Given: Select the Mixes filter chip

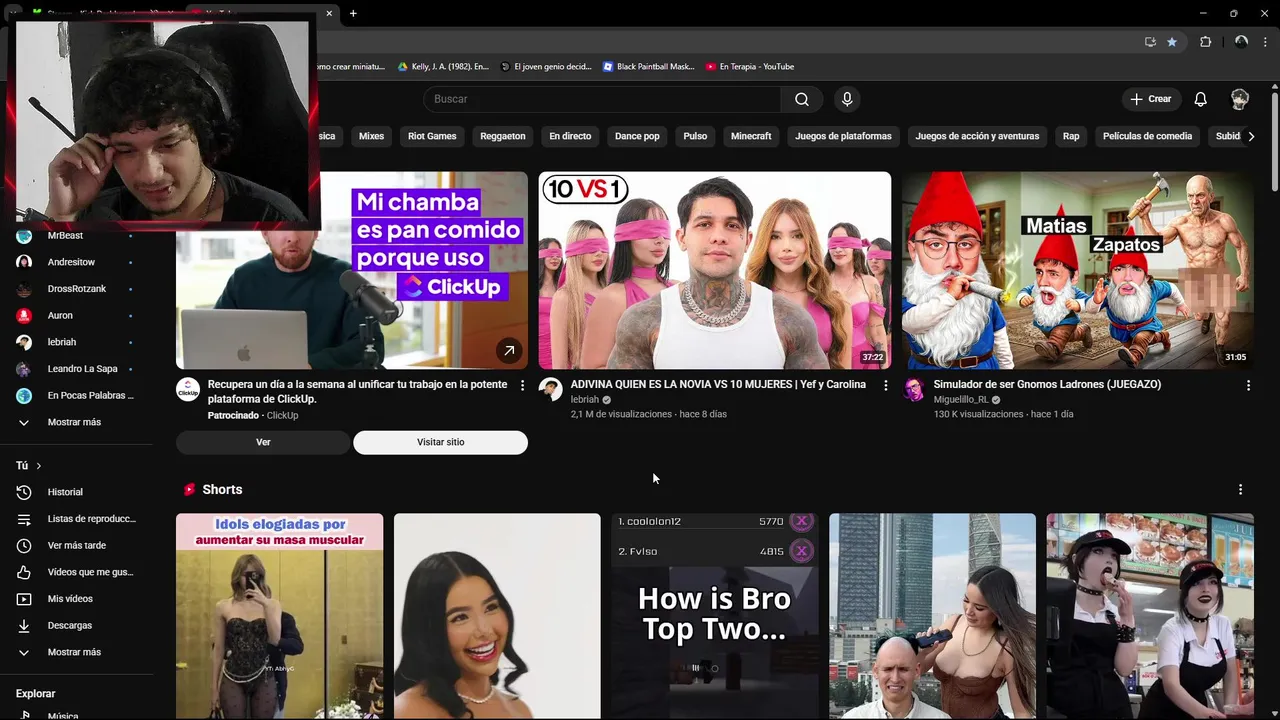Looking at the screenshot, I should click(x=371, y=136).
